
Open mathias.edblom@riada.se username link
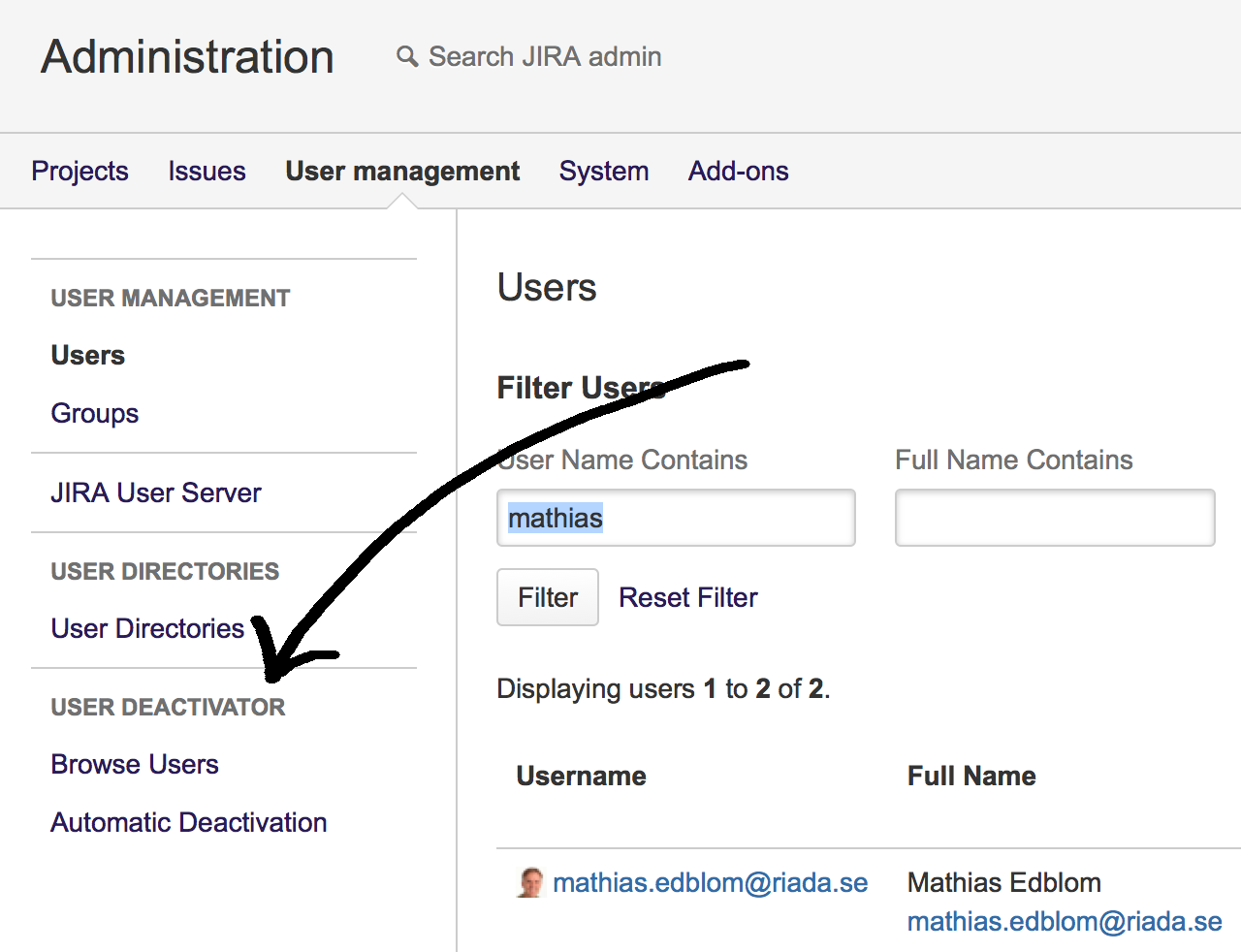710,882
